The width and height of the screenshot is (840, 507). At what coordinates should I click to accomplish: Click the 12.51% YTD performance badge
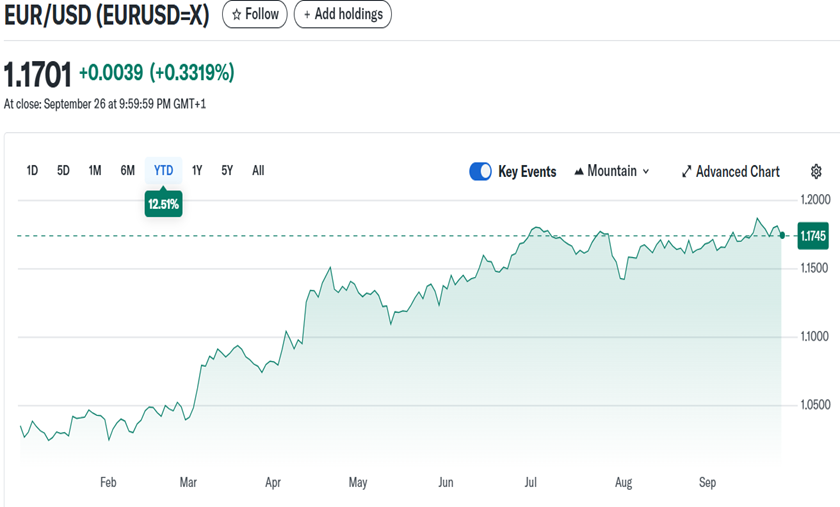point(163,204)
